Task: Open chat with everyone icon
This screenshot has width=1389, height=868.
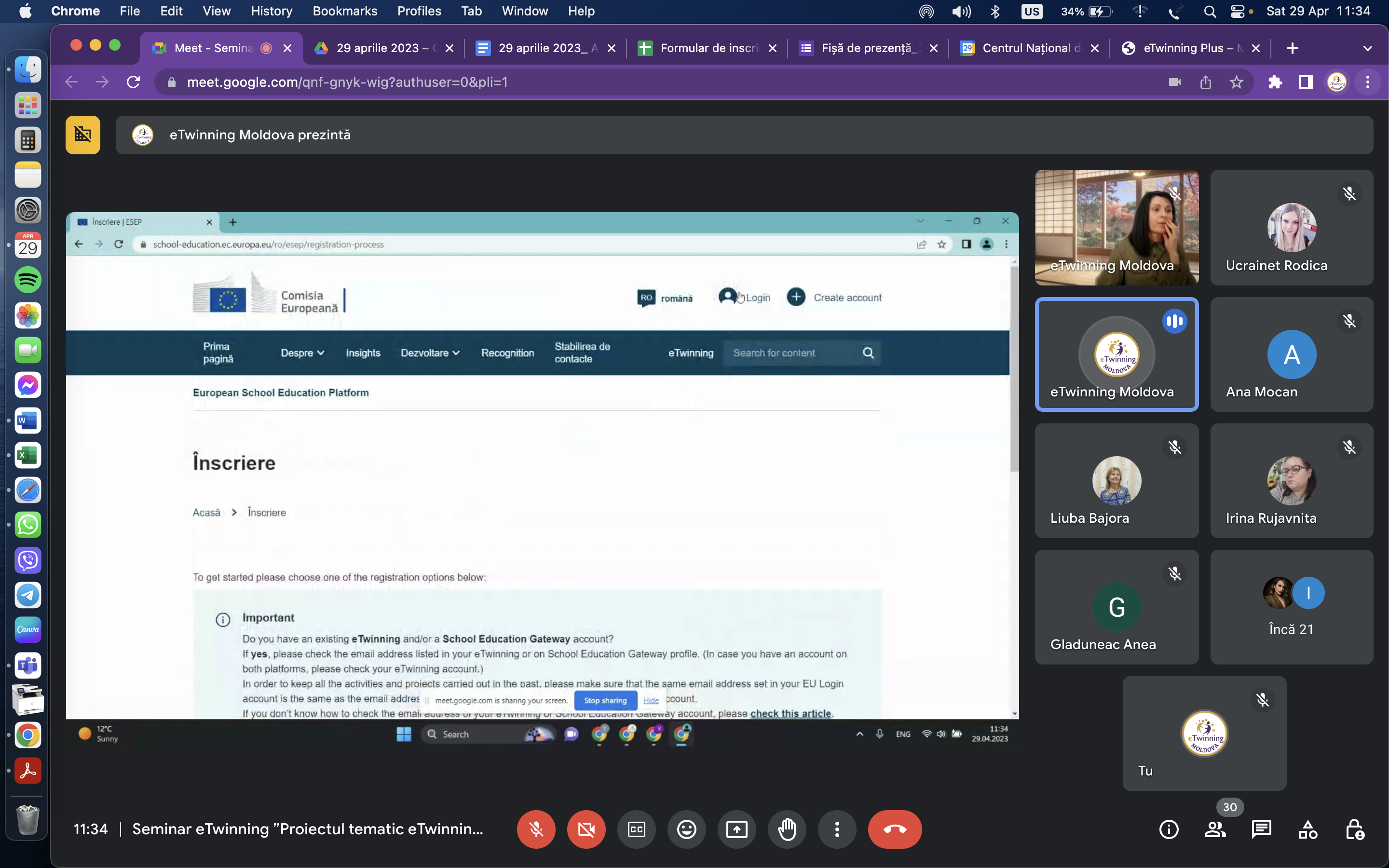Action: (x=1262, y=829)
